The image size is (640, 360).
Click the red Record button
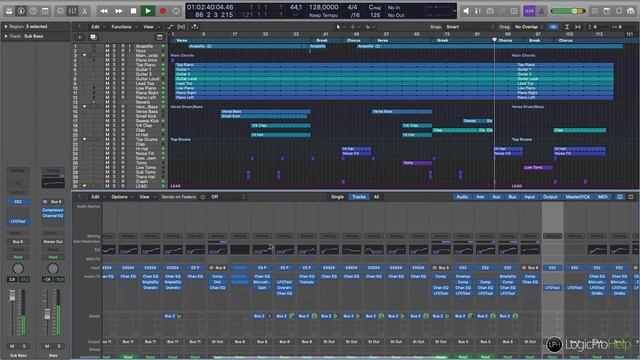coord(163,11)
